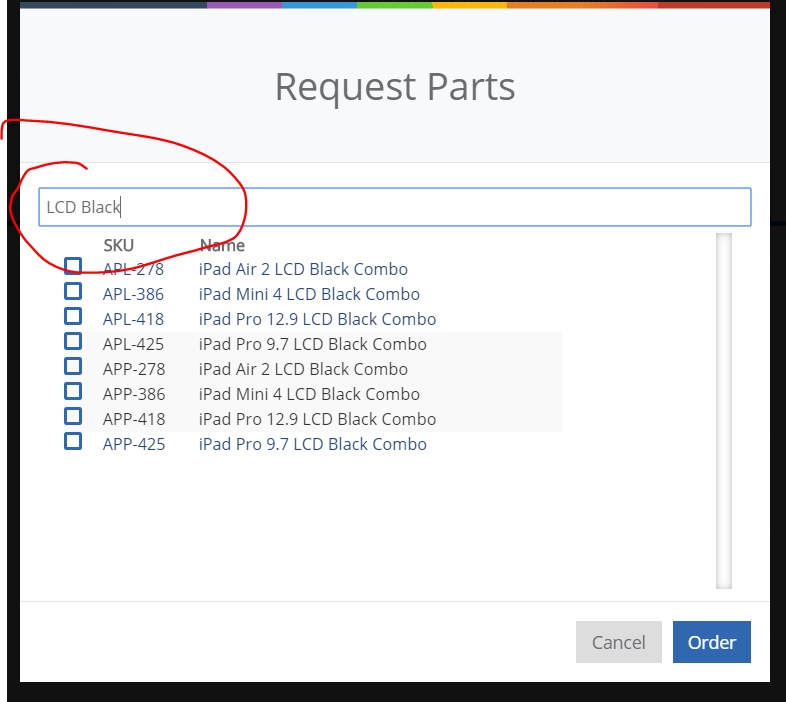
Task: Enable the APL-425 row checkbox
Action: point(73,341)
